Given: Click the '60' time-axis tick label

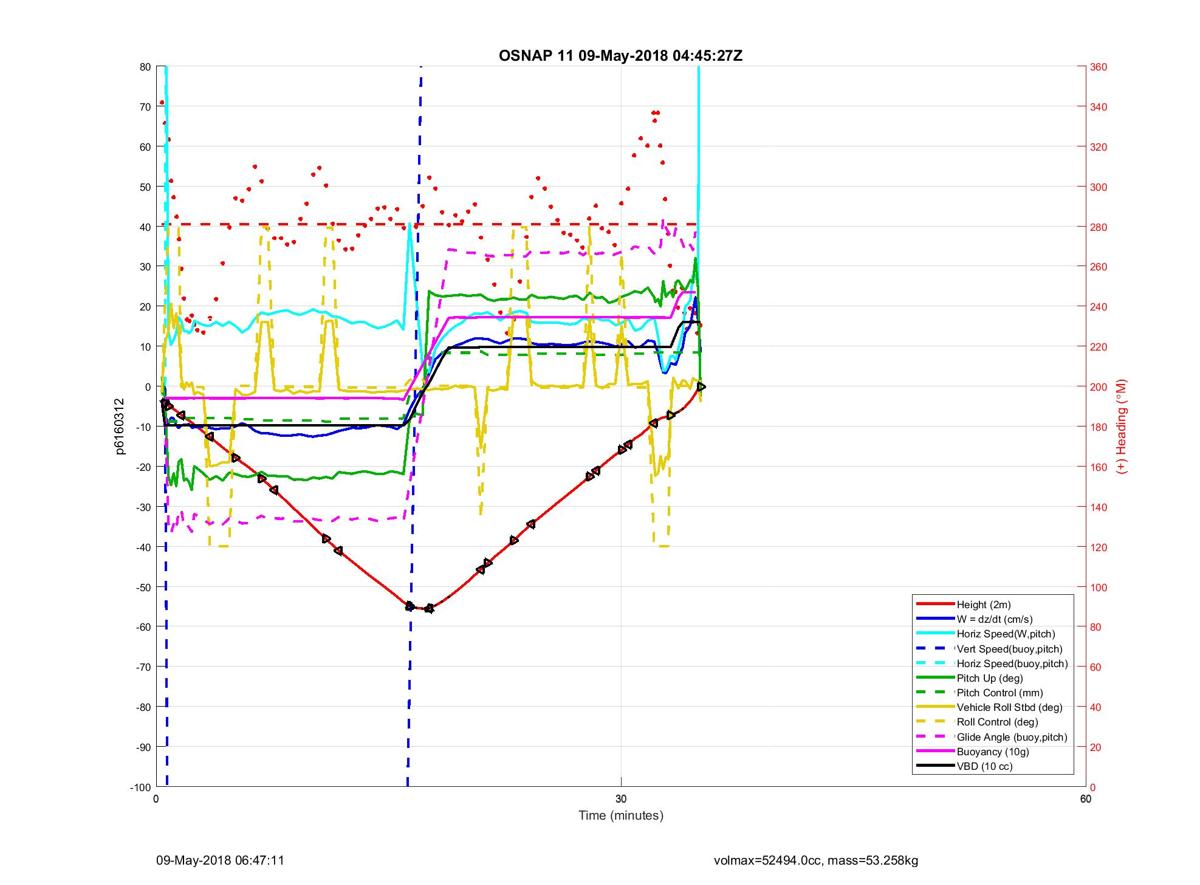Looking at the screenshot, I should [1085, 799].
